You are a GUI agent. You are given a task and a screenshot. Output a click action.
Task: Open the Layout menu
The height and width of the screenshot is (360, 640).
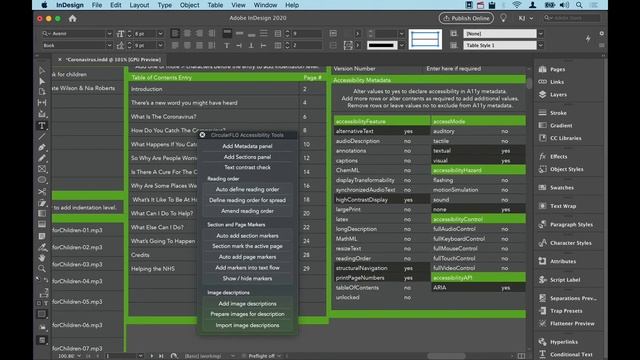pos(139,5)
